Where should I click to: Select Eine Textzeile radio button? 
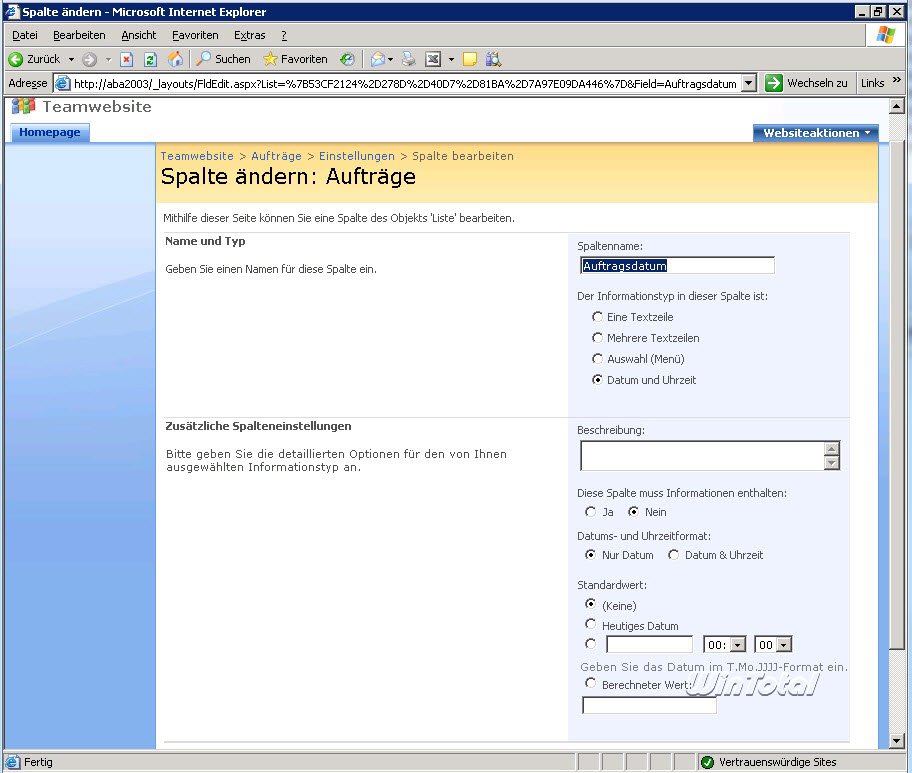click(x=597, y=316)
